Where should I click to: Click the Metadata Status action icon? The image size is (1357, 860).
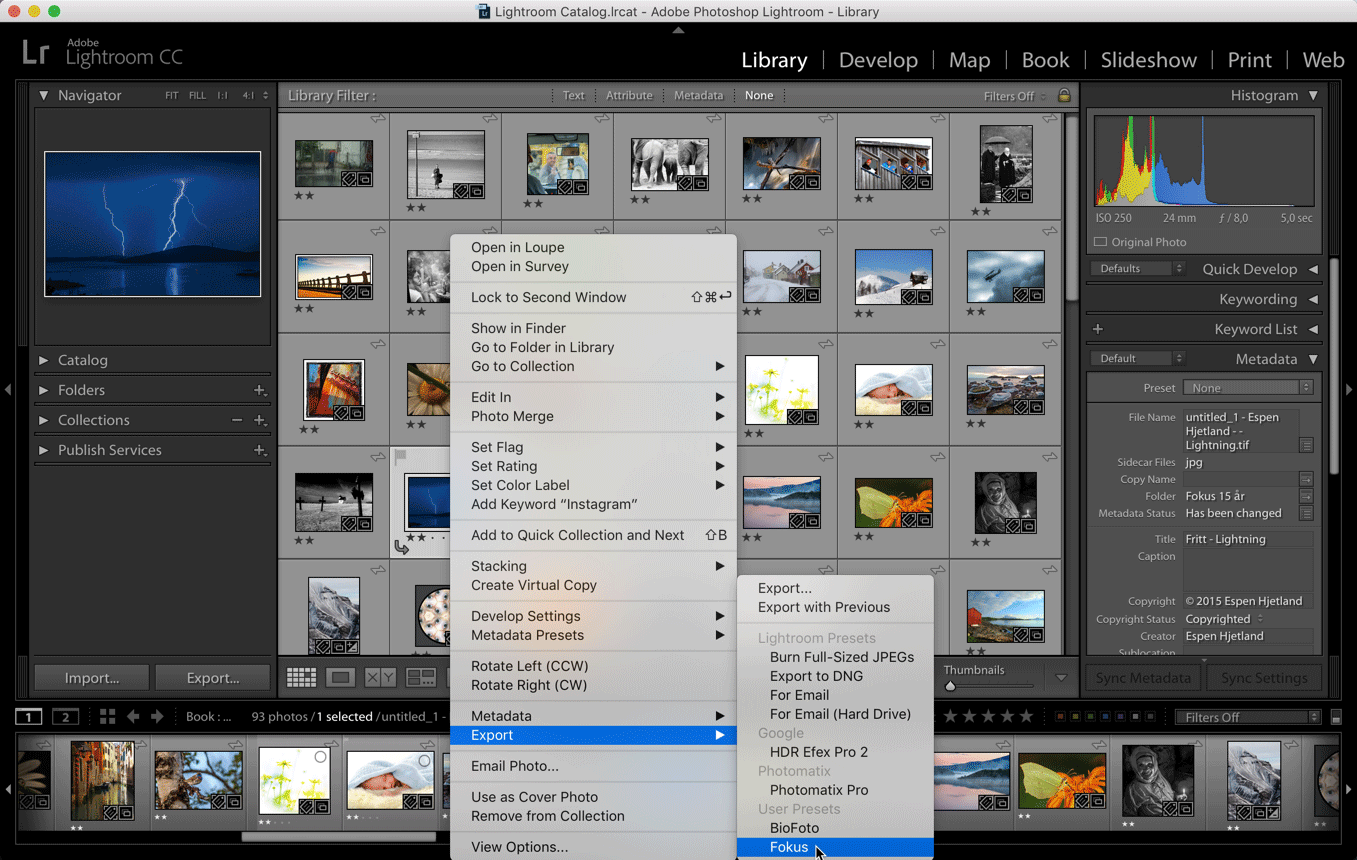click(x=1306, y=513)
